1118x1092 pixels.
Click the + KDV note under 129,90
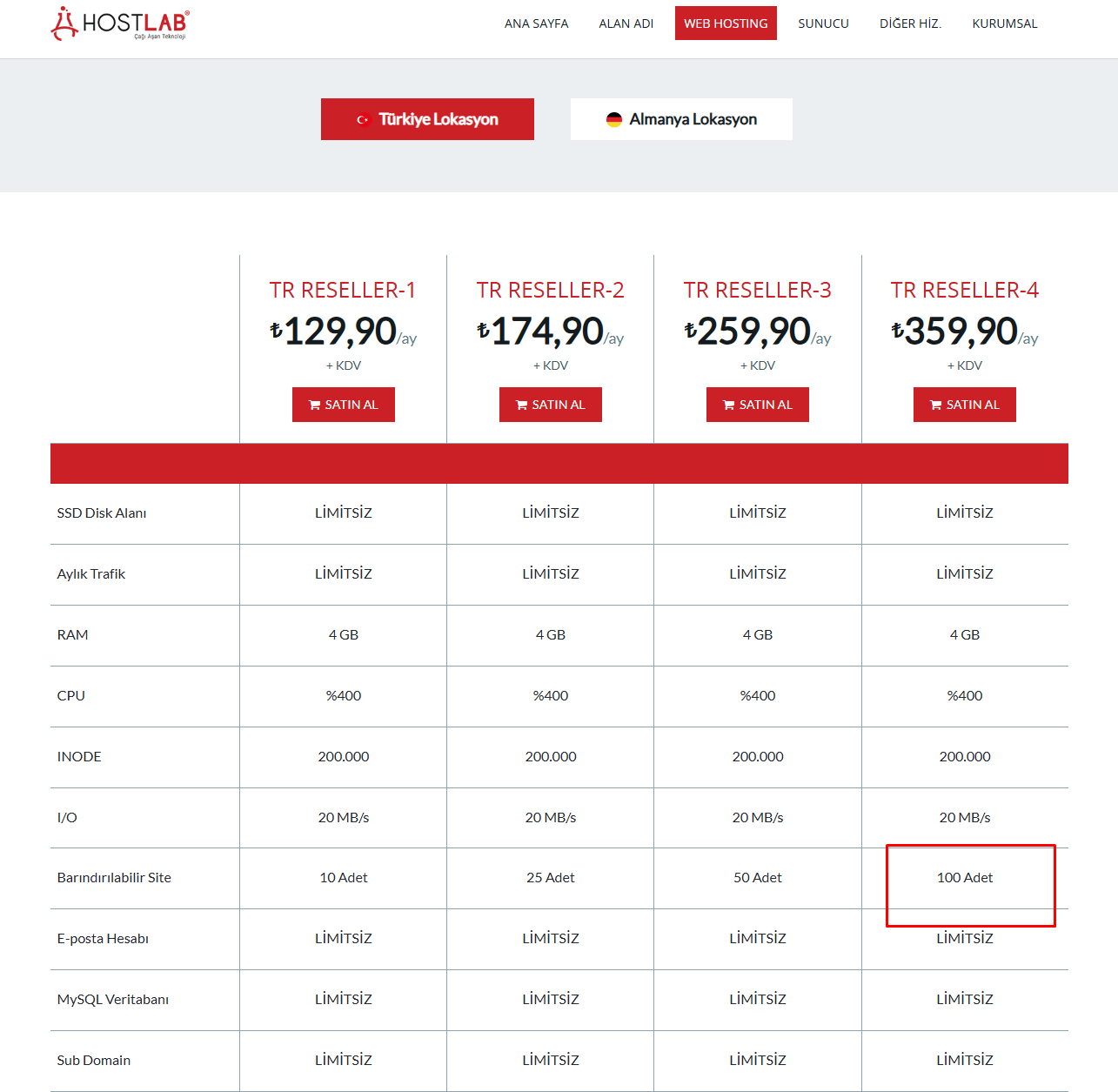click(x=344, y=365)
